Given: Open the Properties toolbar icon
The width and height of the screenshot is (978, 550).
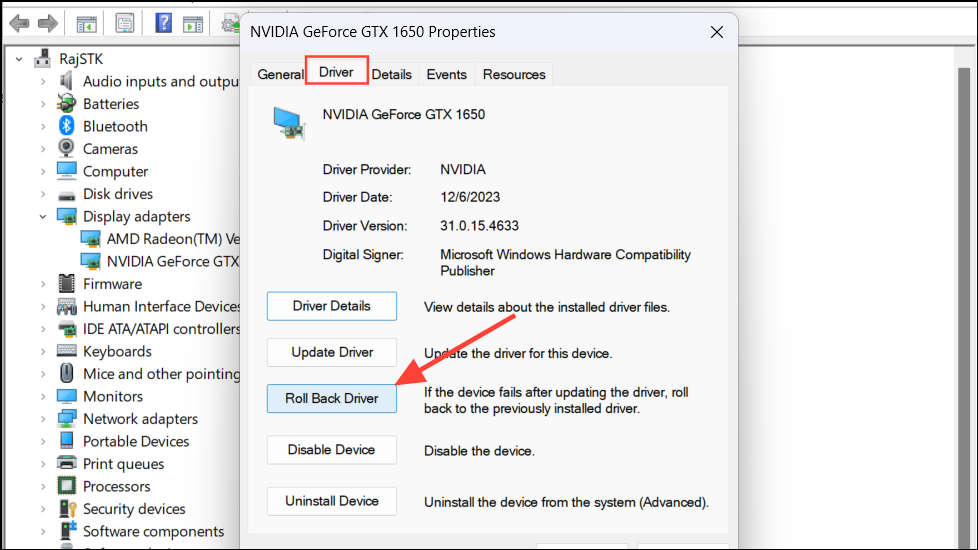Looking at the screenshot, I should (x=125, y=24).
